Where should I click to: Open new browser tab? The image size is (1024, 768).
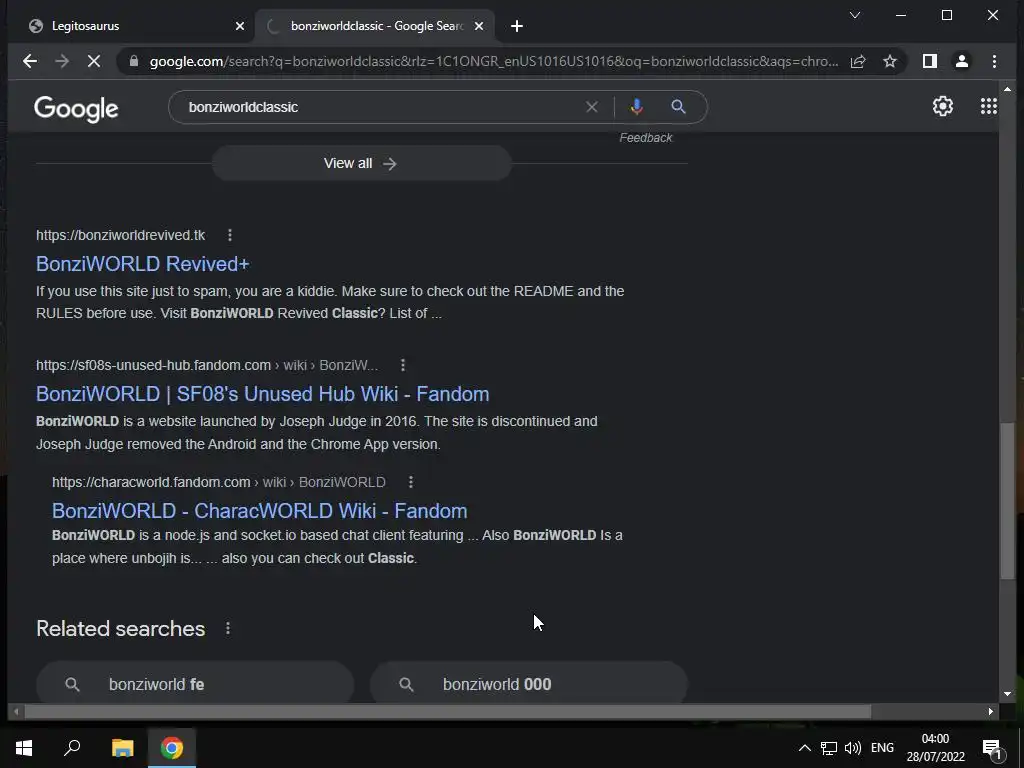[517, 26]
